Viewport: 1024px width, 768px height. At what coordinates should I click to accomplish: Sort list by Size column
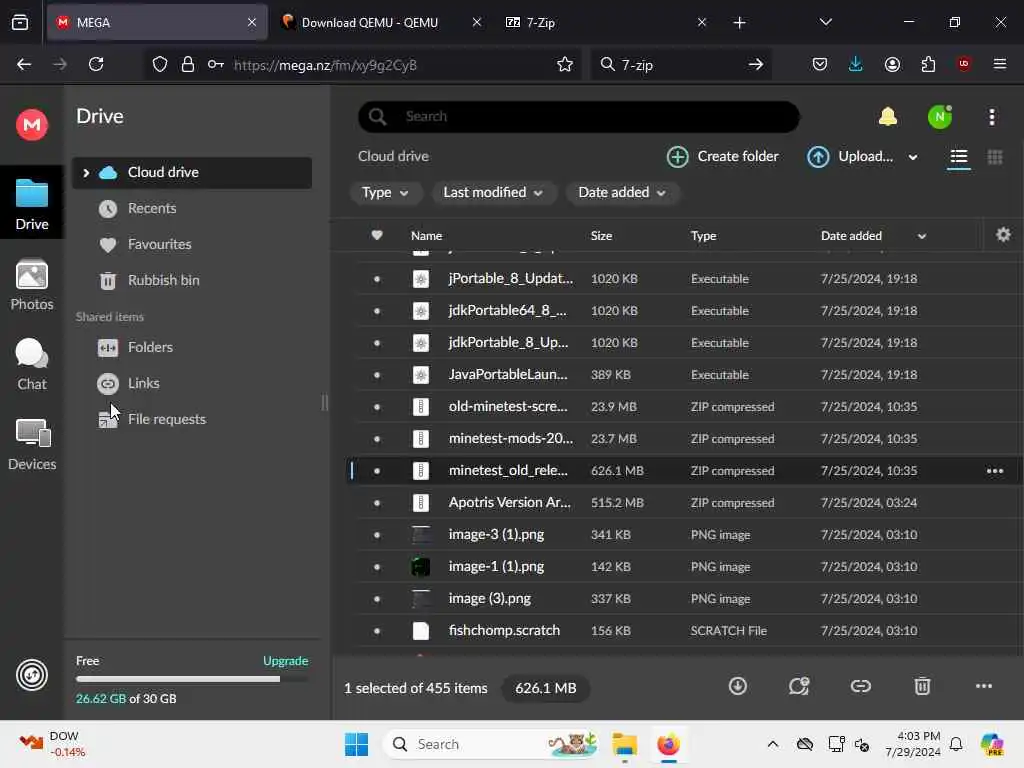tap(601, 236)
